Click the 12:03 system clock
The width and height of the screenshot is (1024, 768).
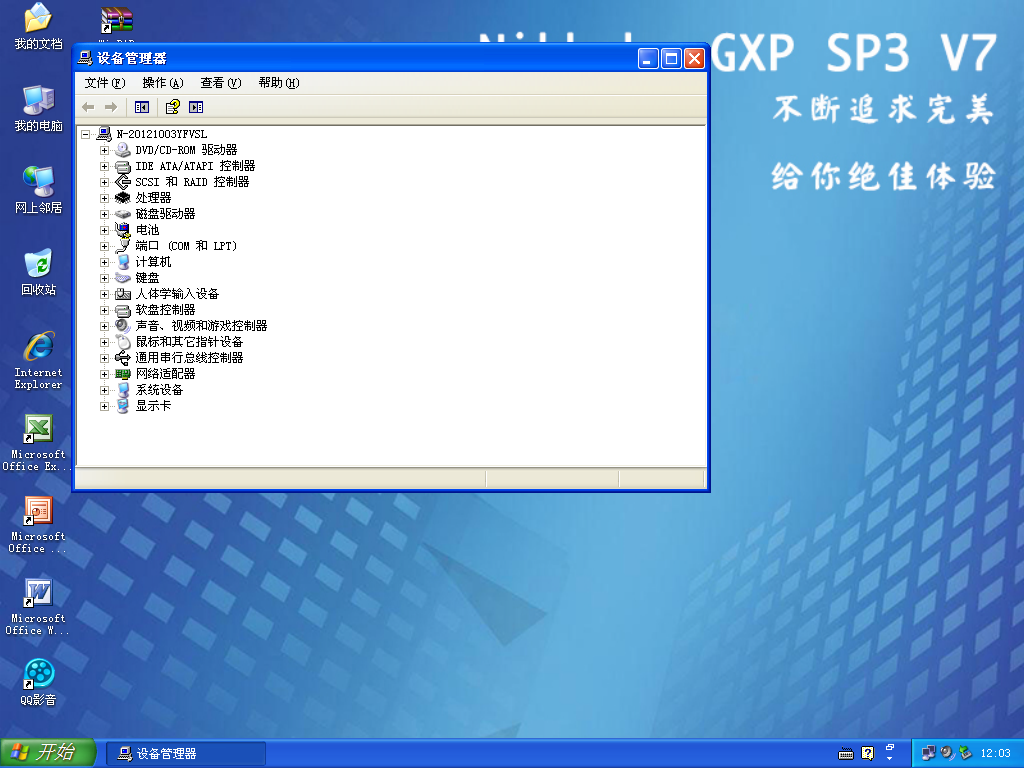tap(995, 754)
